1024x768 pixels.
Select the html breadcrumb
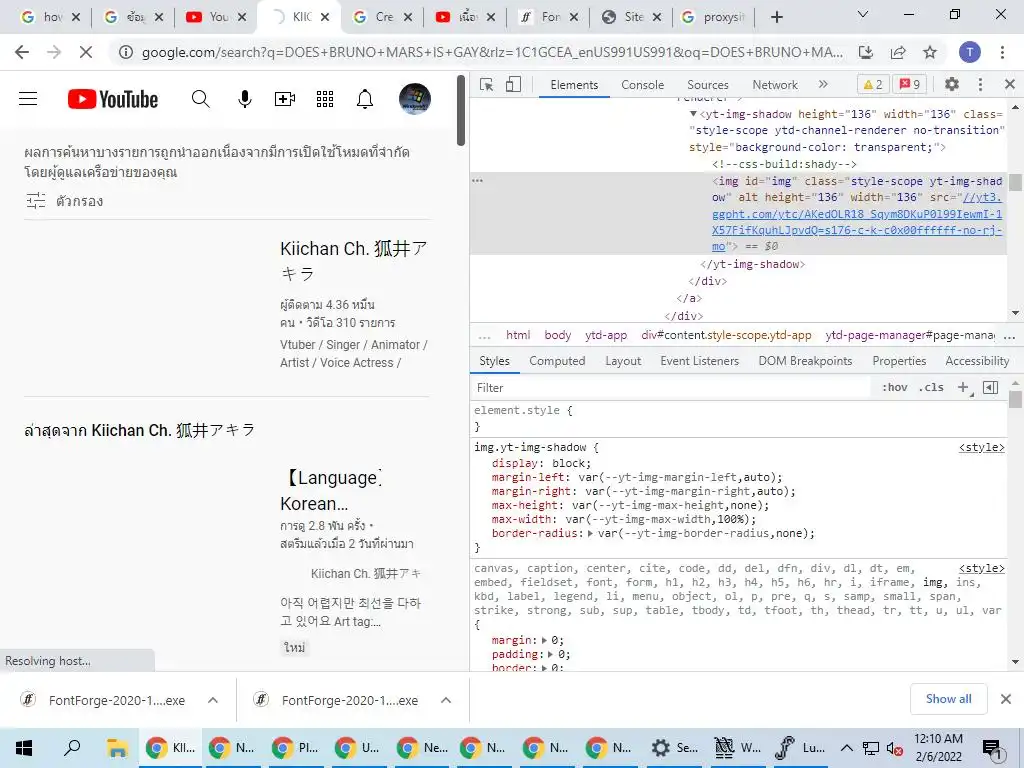pos(518,335)
